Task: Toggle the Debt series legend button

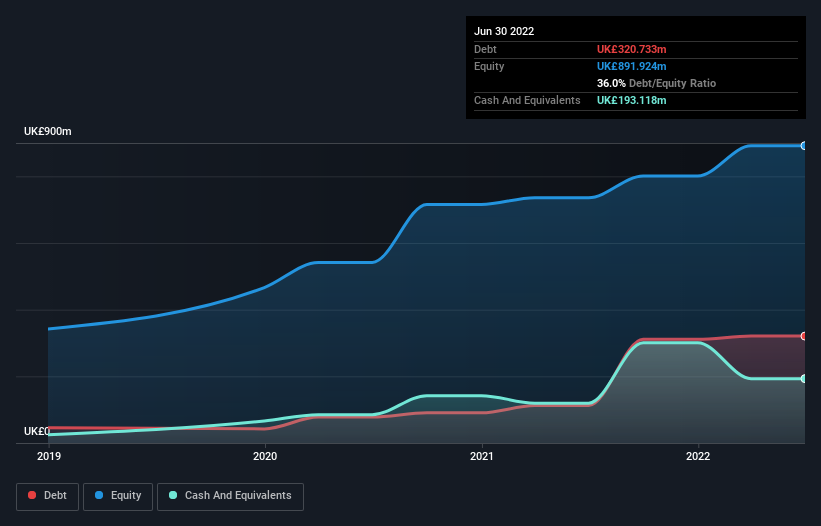Action: (x=48, y=496)
